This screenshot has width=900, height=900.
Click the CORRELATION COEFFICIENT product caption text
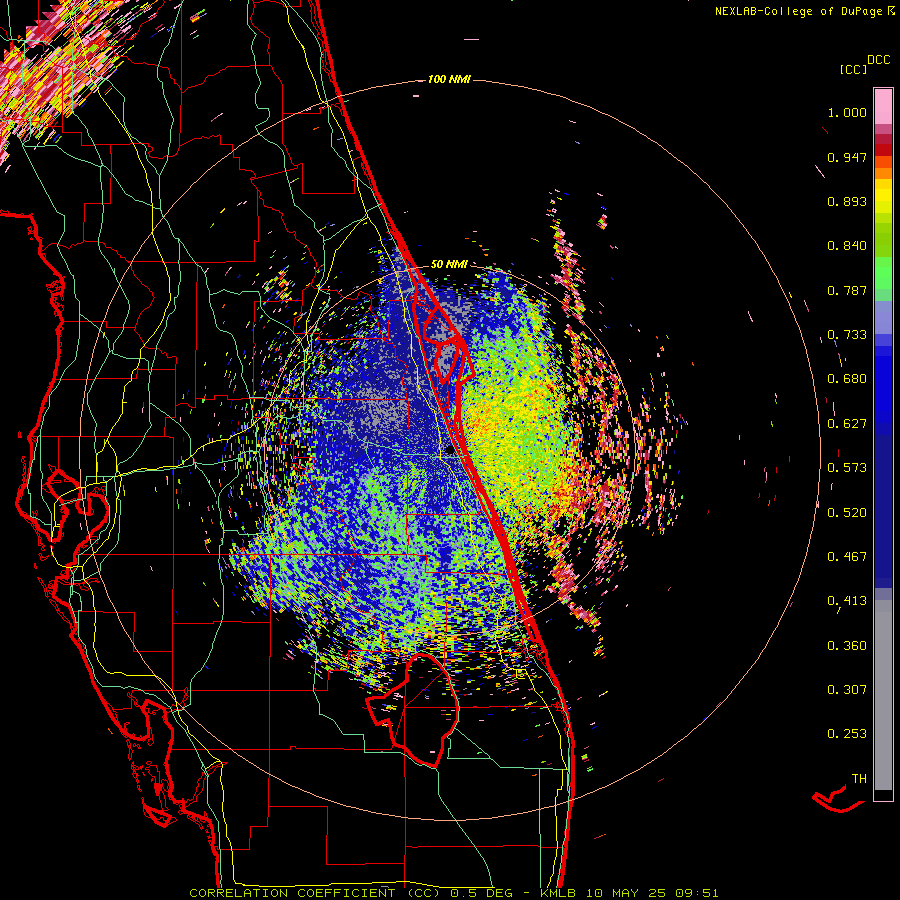tap(317, 893)
